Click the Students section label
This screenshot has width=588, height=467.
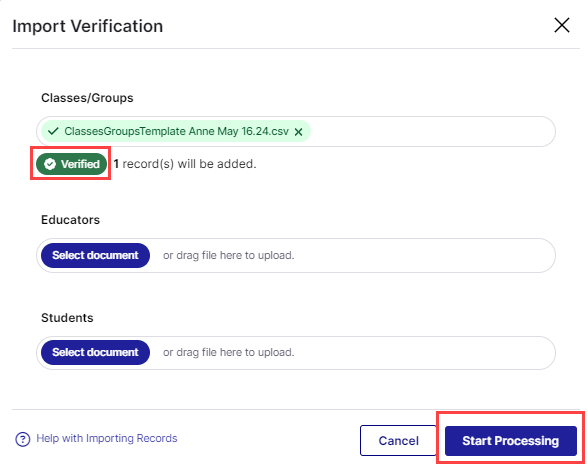coord(67,318)
